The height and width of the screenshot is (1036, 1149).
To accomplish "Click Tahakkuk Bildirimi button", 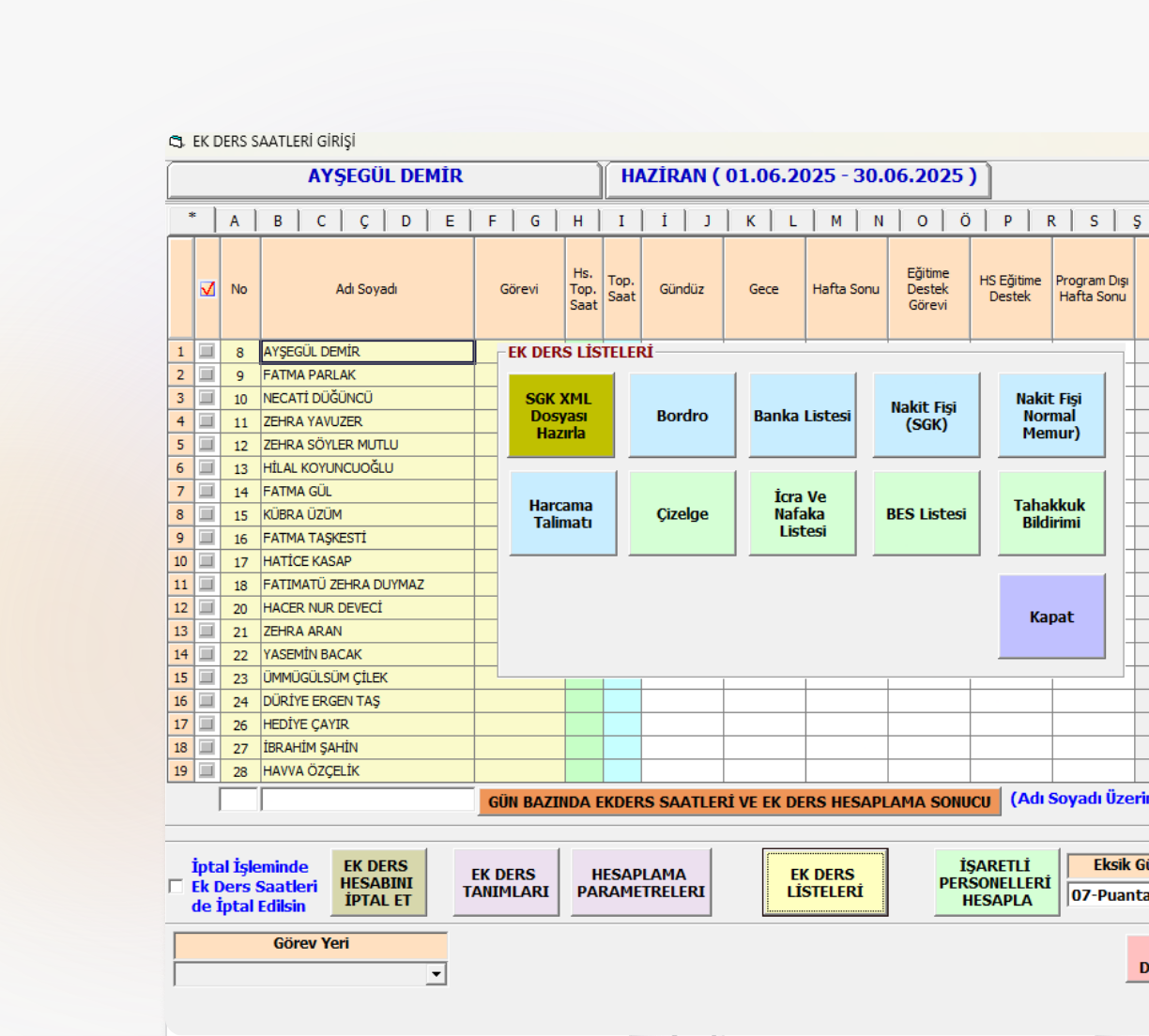I will 1050,513.
